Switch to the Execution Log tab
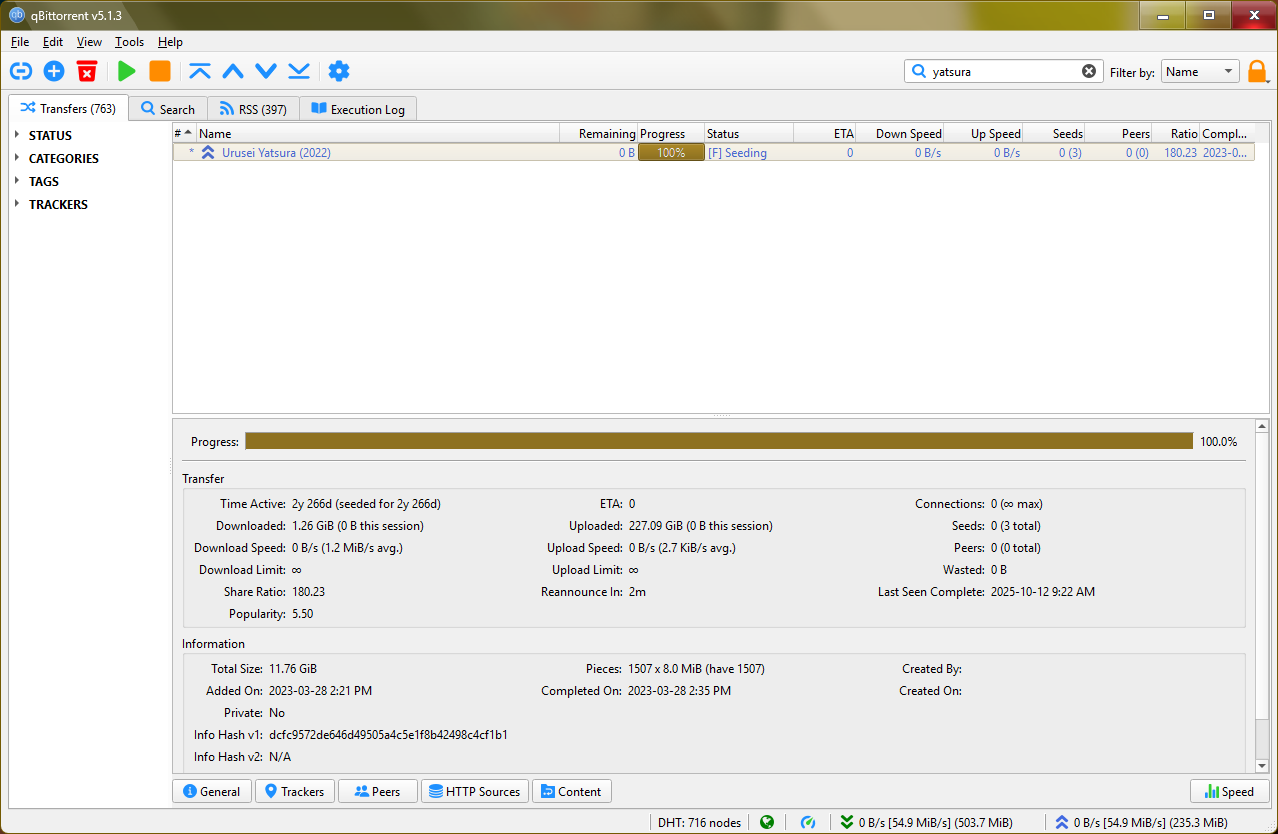The width and height of the screenshot is (1278, 834). pyautogui.click(x=358, y=109)
